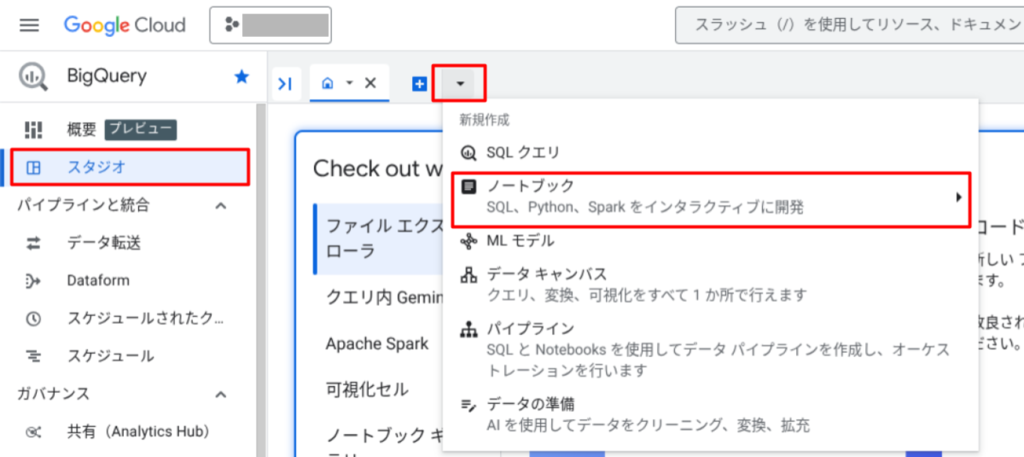
Task: Open the project selector dropdown
Action: coord(270,25)
